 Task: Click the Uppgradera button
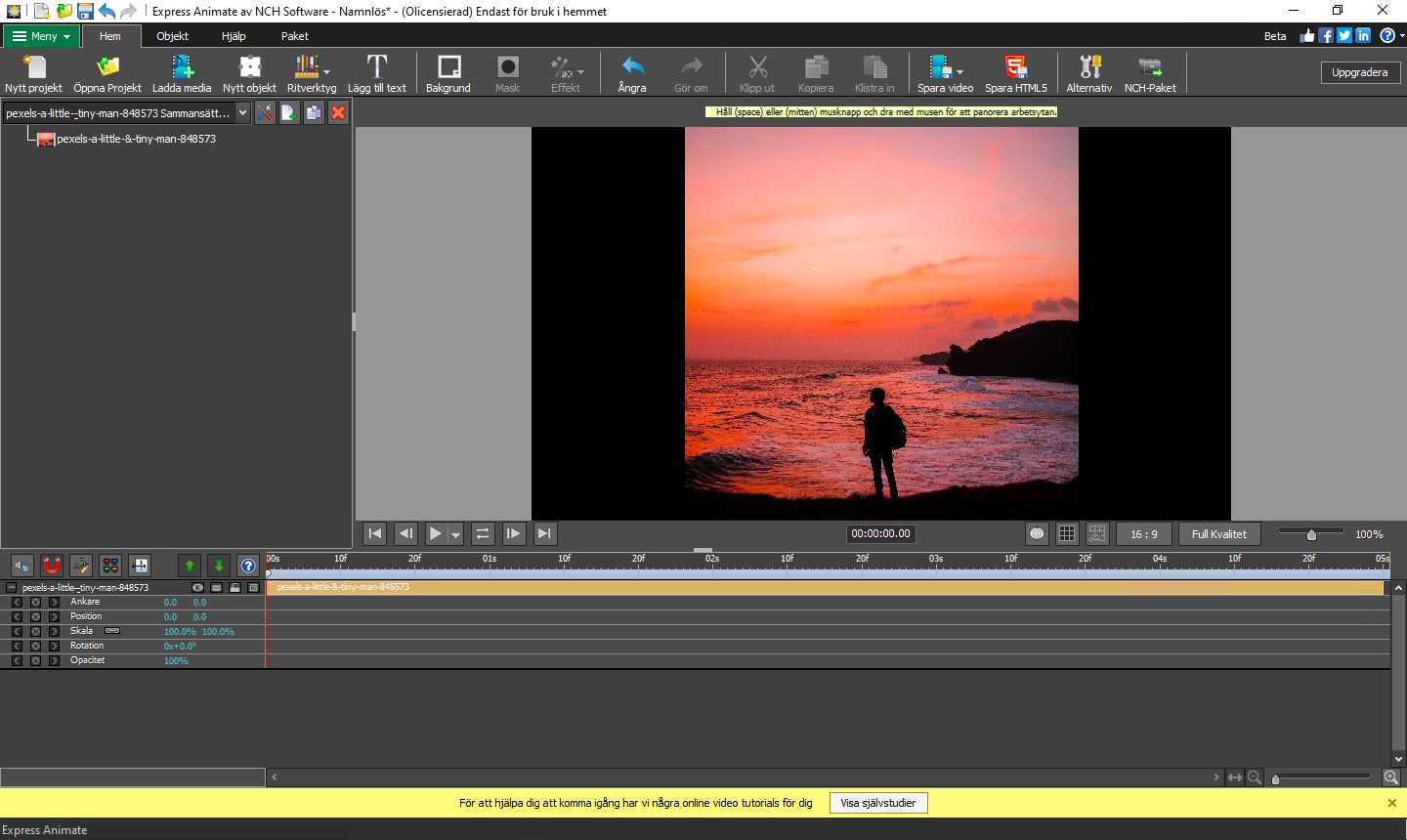click(1359, 72)
